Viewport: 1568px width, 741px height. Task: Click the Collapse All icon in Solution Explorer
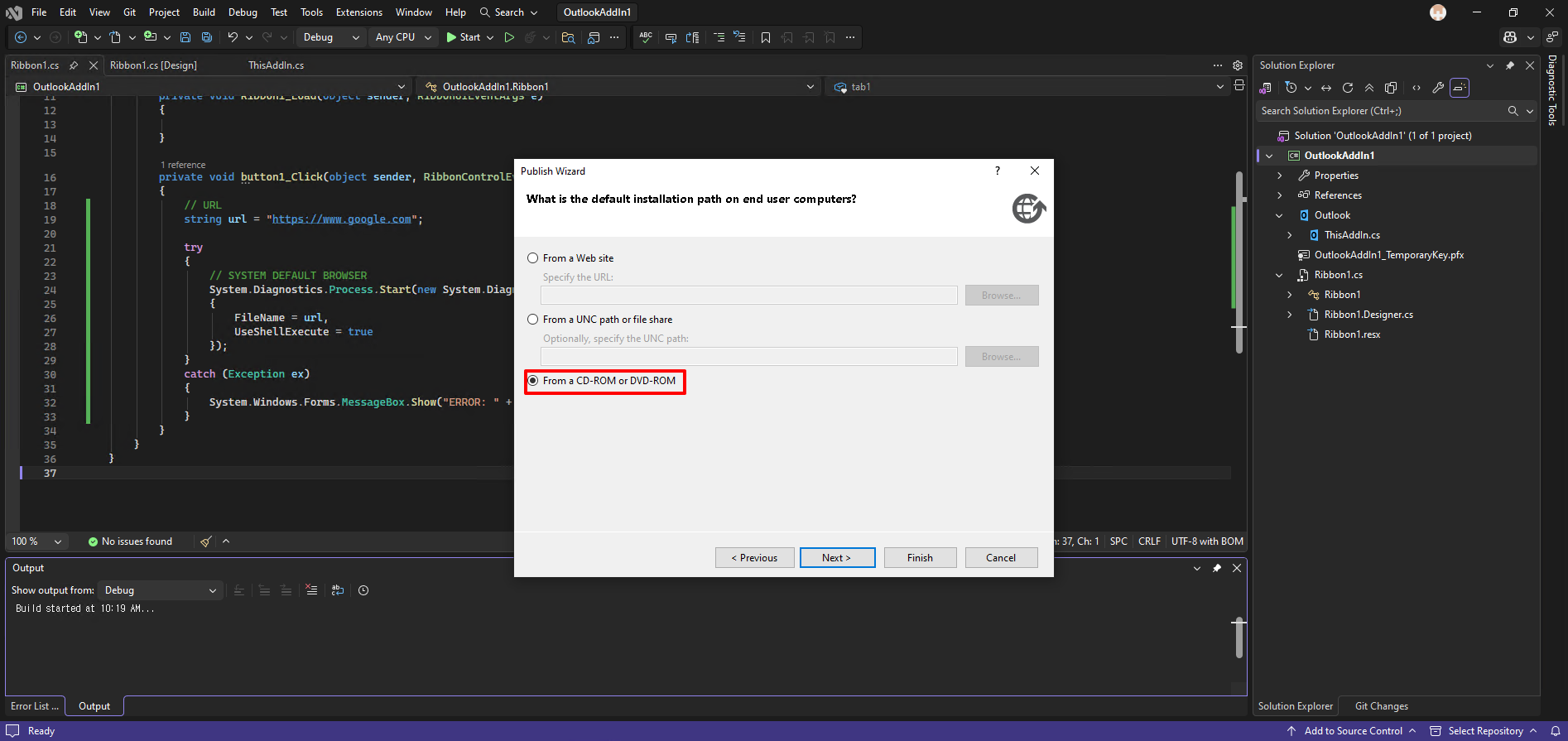[x=1369, y=88]
